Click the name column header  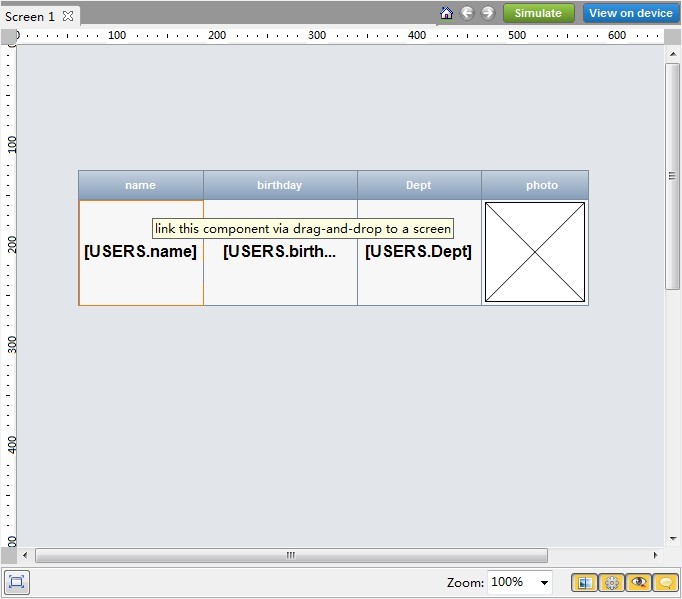pyautogui.click(x=141, y=185)
